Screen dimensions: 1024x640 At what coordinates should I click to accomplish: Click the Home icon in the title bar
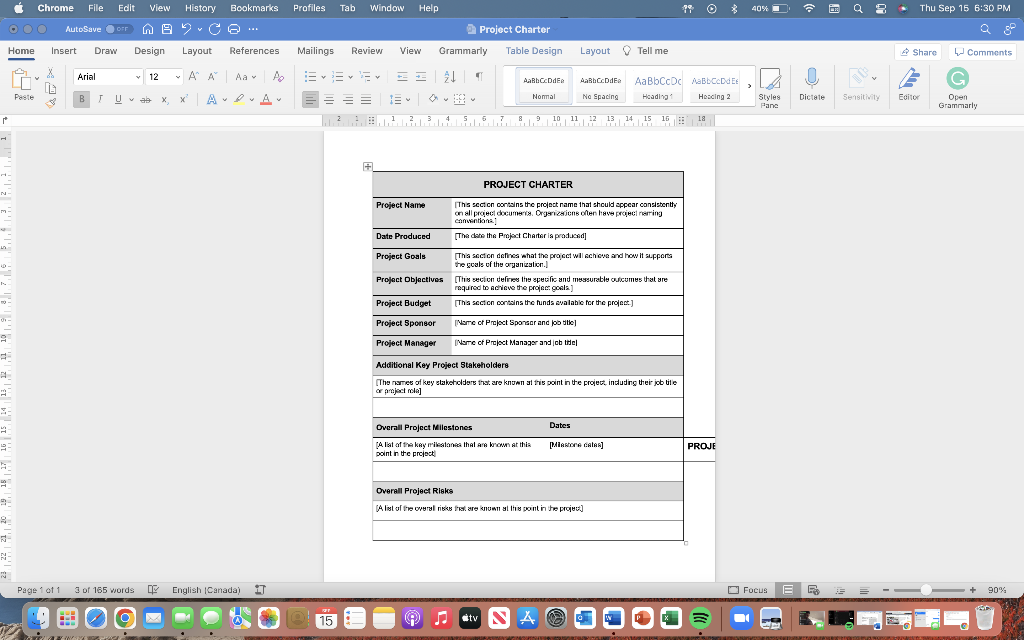click(148, 29)
